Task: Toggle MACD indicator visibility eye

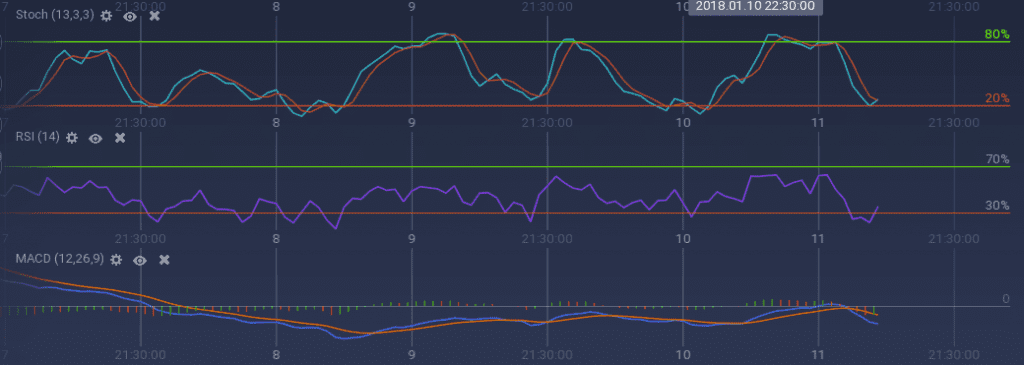Action: coord(140,260)
